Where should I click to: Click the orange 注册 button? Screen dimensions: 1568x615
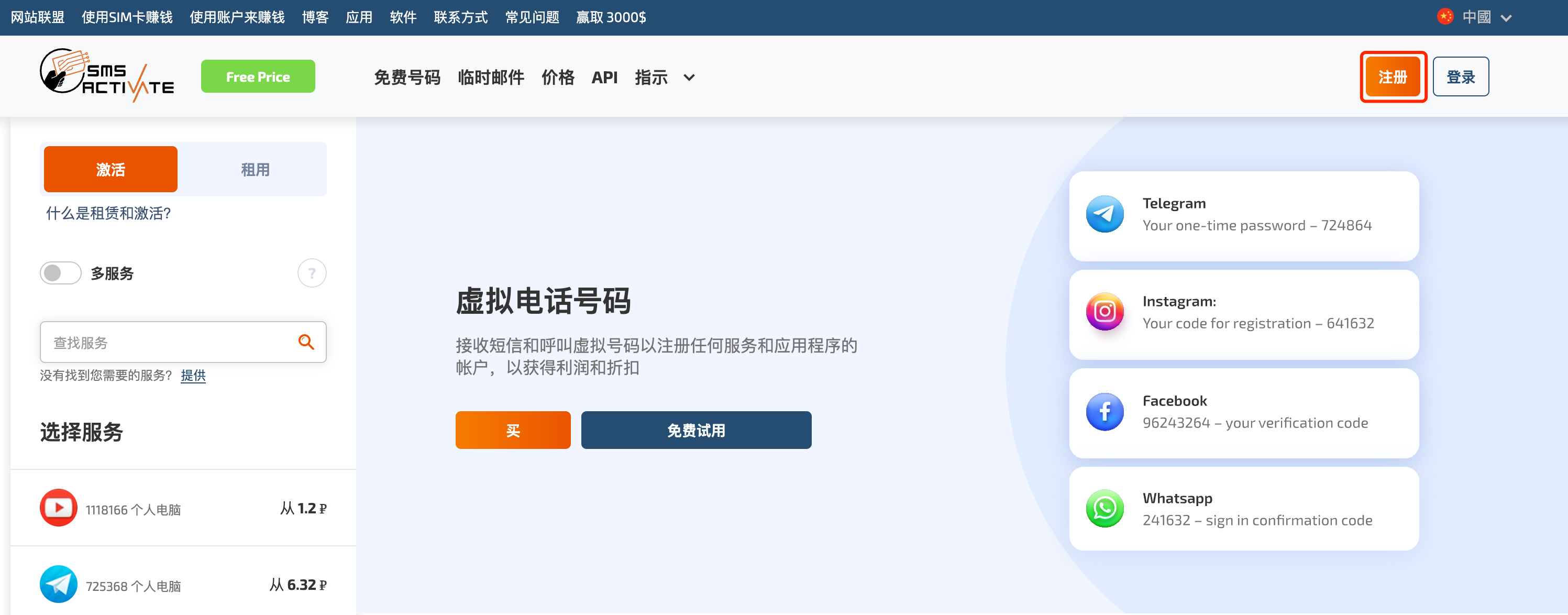(x=1393, y=76)
